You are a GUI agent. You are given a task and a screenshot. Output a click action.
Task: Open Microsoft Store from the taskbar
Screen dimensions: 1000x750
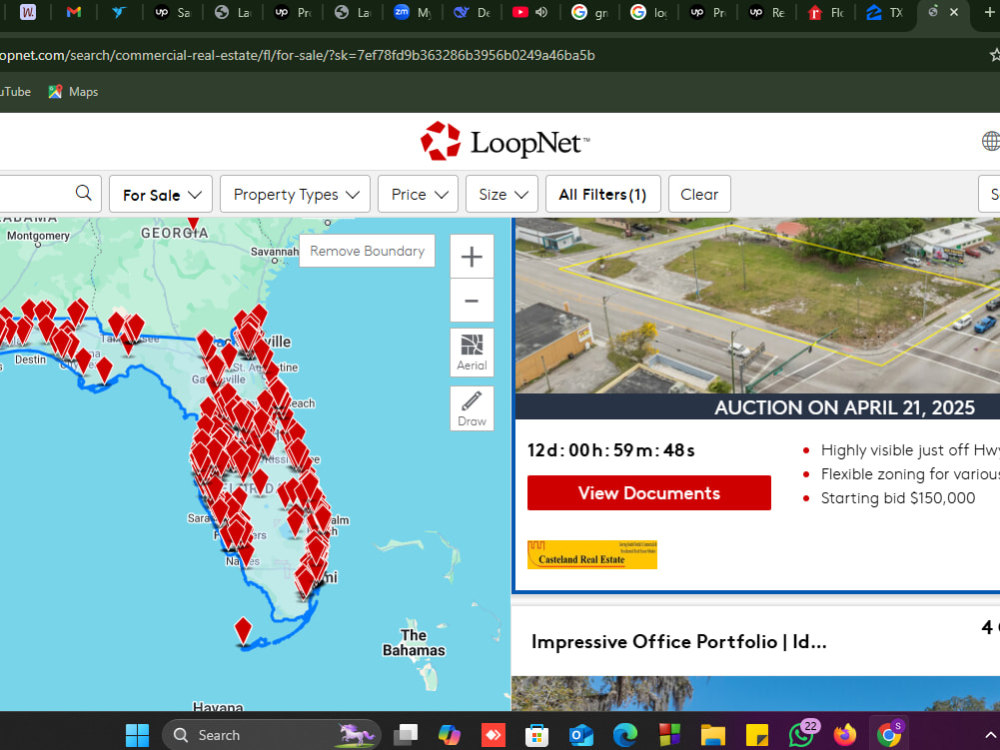pyautogui.click(x=537, y=735)
